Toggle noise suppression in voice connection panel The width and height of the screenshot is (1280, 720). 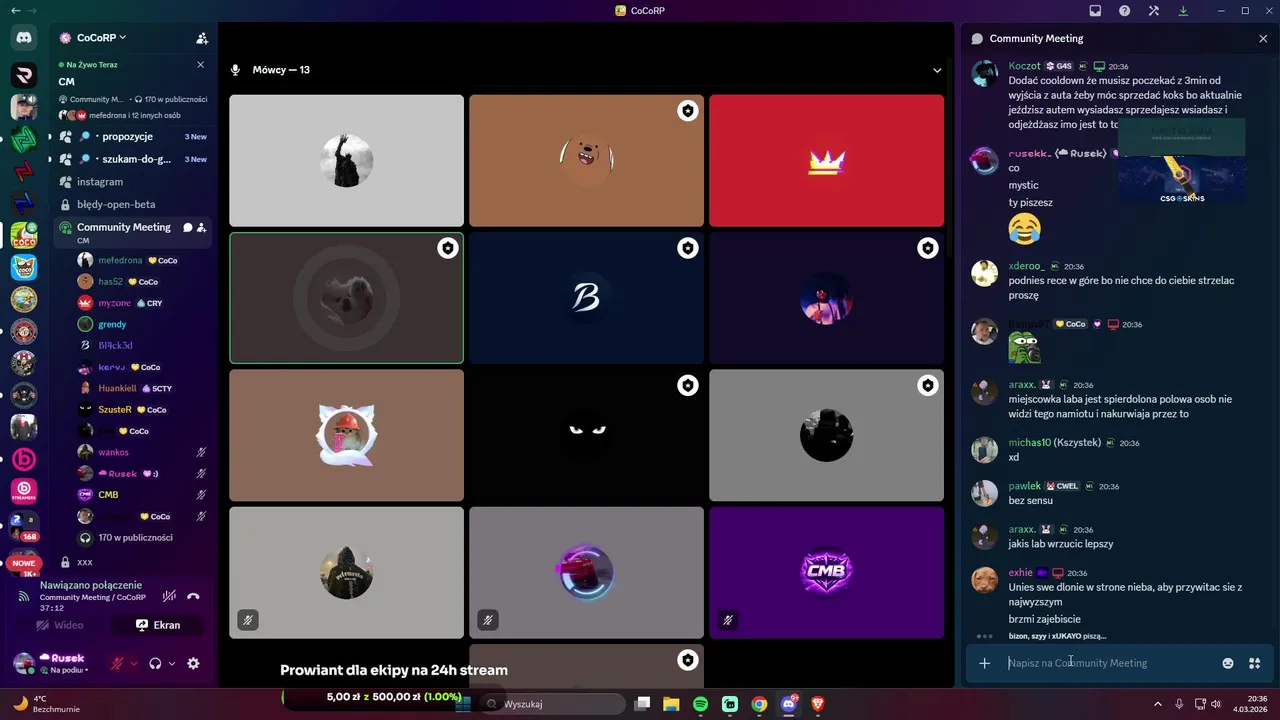click(170, 596)
